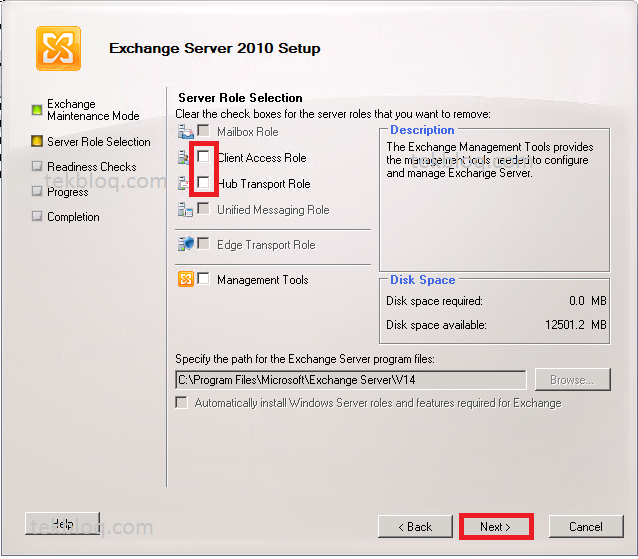Click the Exchange program files path field

click(x=351, y=380)
